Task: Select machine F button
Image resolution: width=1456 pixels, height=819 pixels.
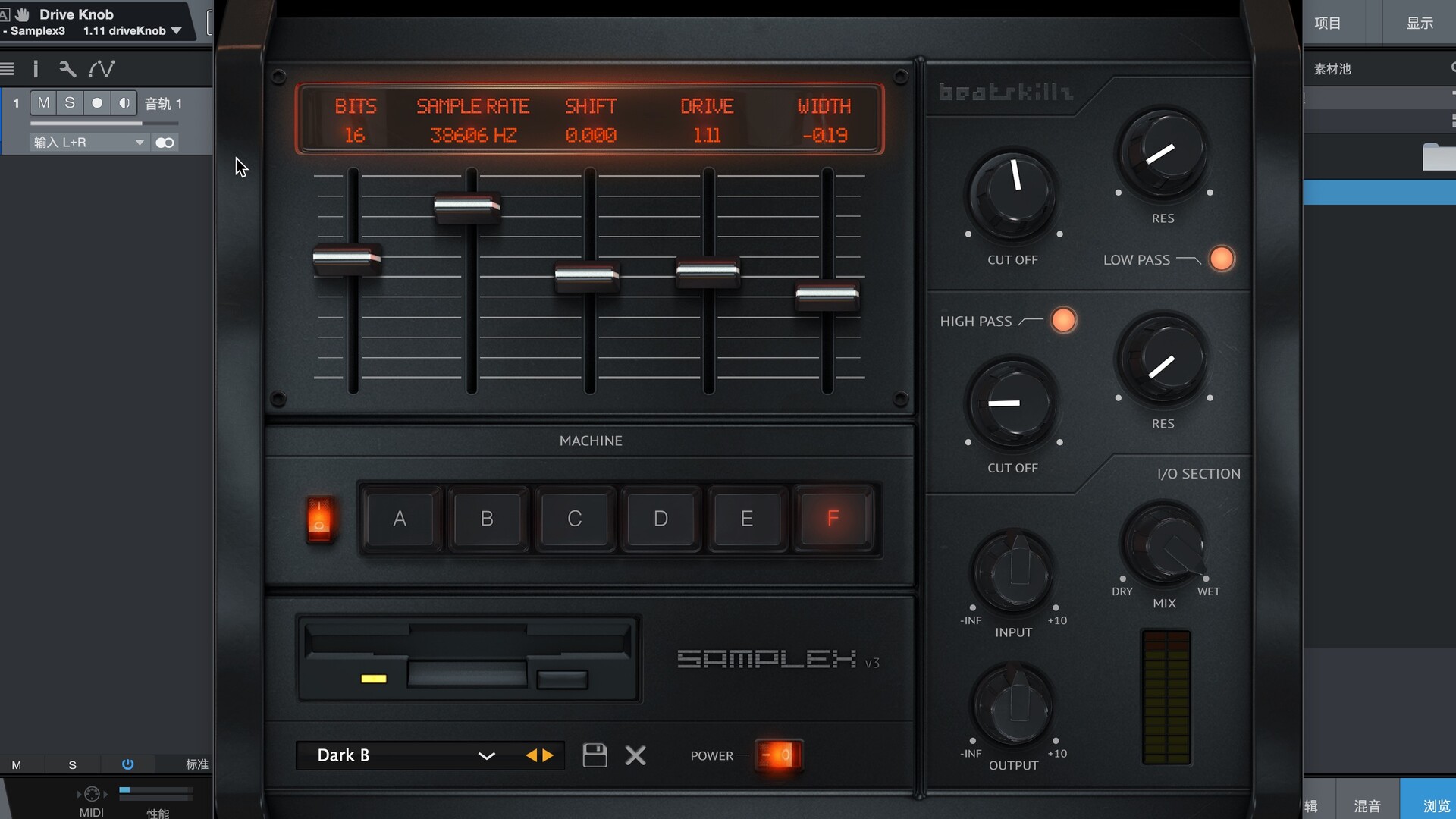Action: coord(833,519)
